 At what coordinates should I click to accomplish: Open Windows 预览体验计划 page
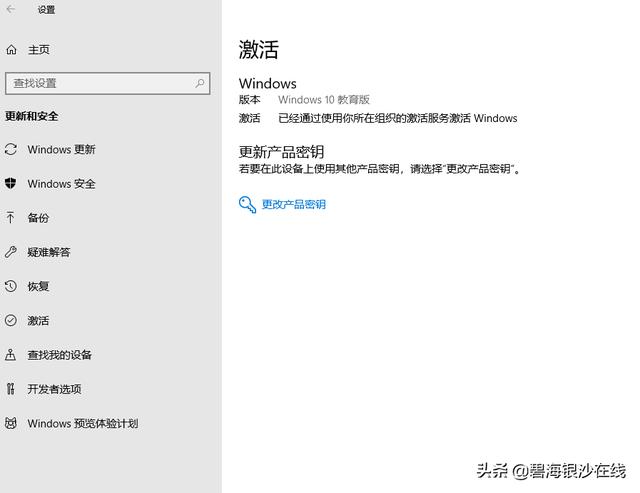coord(83,423)
